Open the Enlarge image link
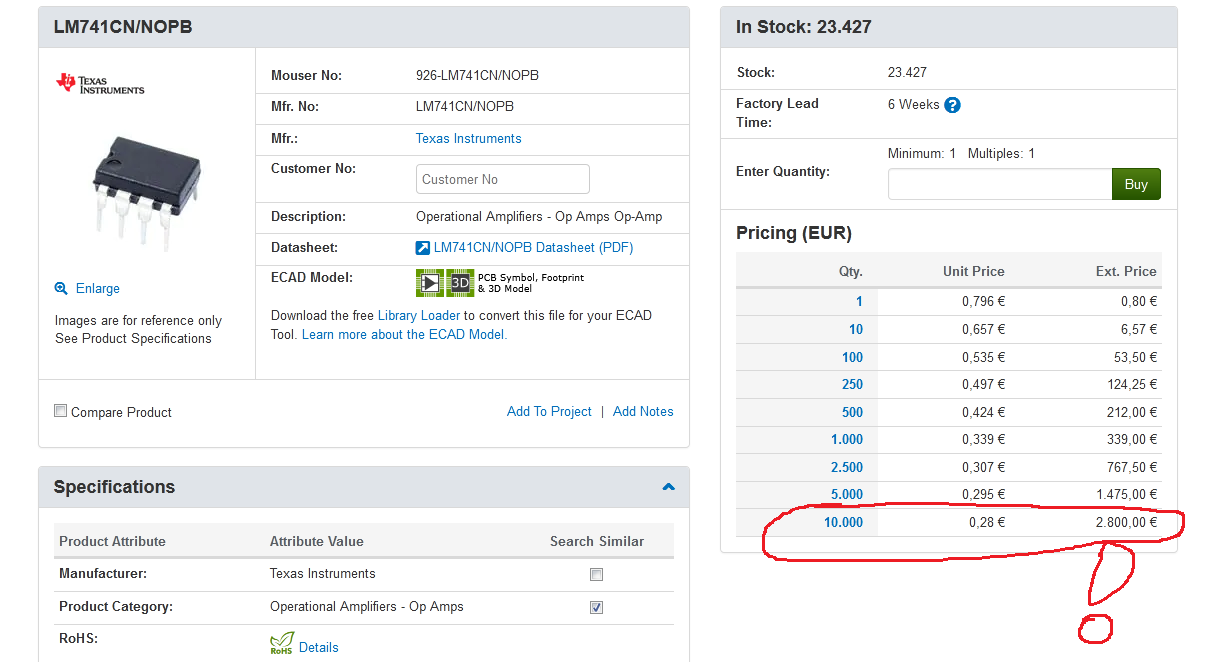The width and height of the screenshot is (1215, 662). (98, 288)
